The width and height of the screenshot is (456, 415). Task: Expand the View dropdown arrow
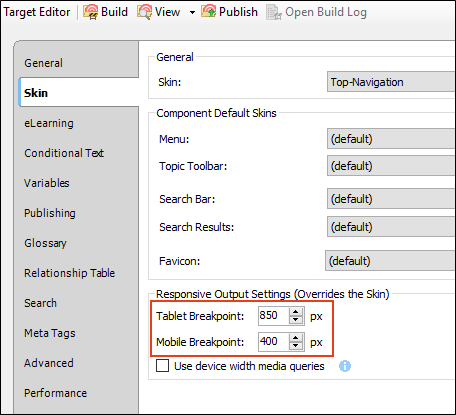click(192, 13)
